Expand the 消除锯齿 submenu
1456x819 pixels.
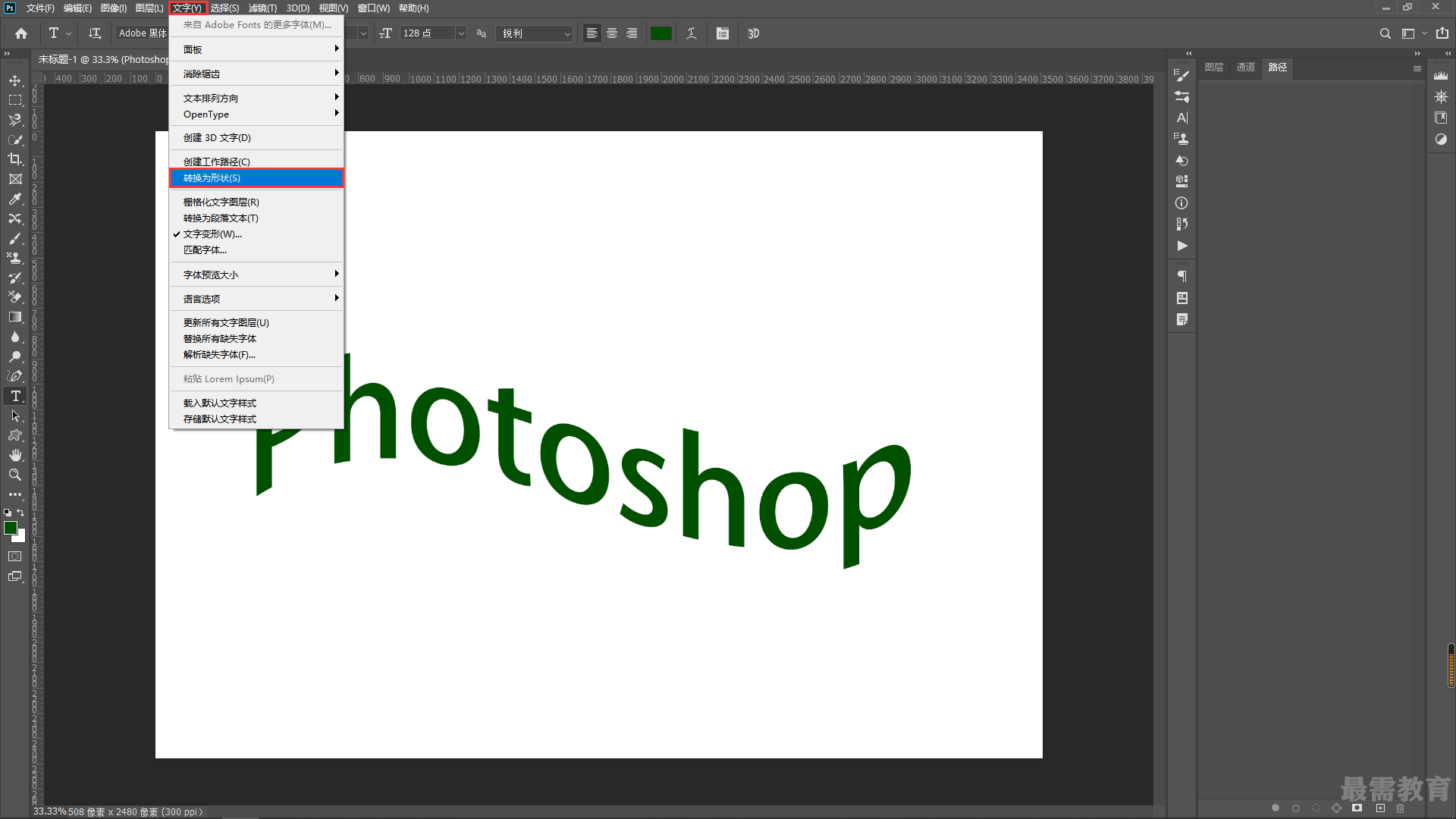pos(256,74)
